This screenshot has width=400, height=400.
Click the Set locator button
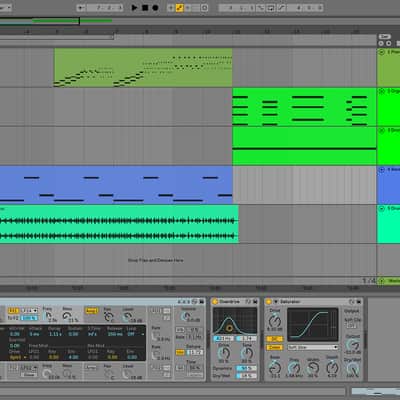click(x=384, y=36)
